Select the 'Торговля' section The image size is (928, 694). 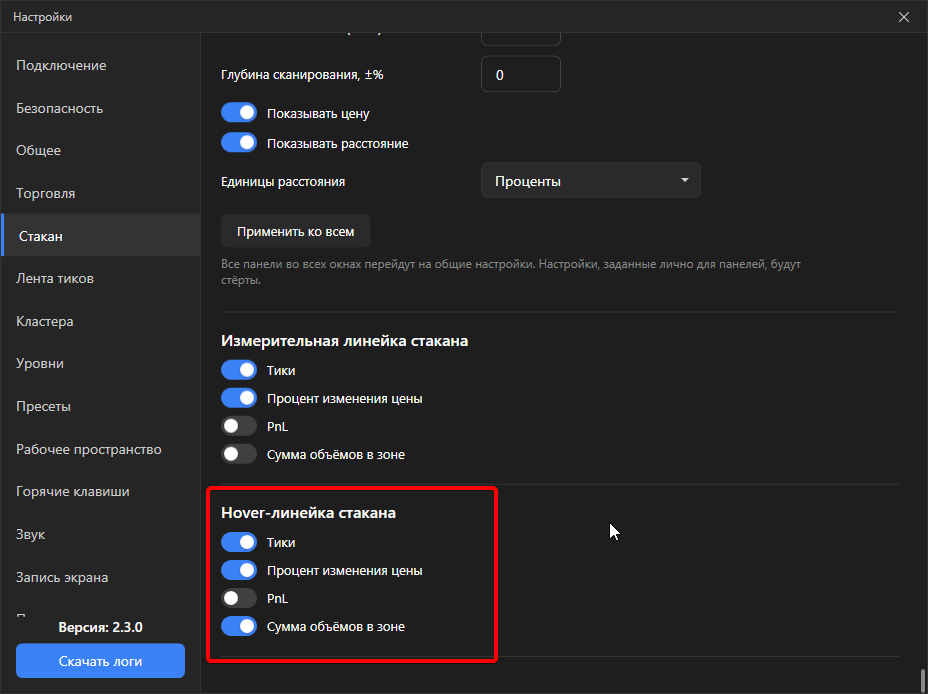point(101,193)
